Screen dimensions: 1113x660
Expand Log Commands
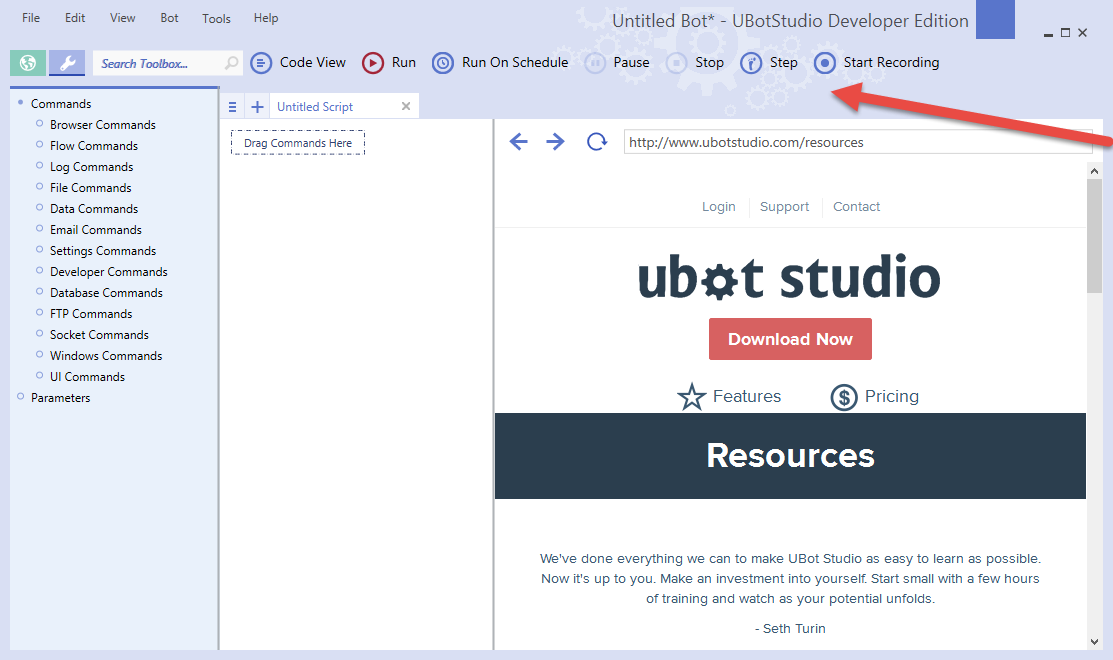40,165
